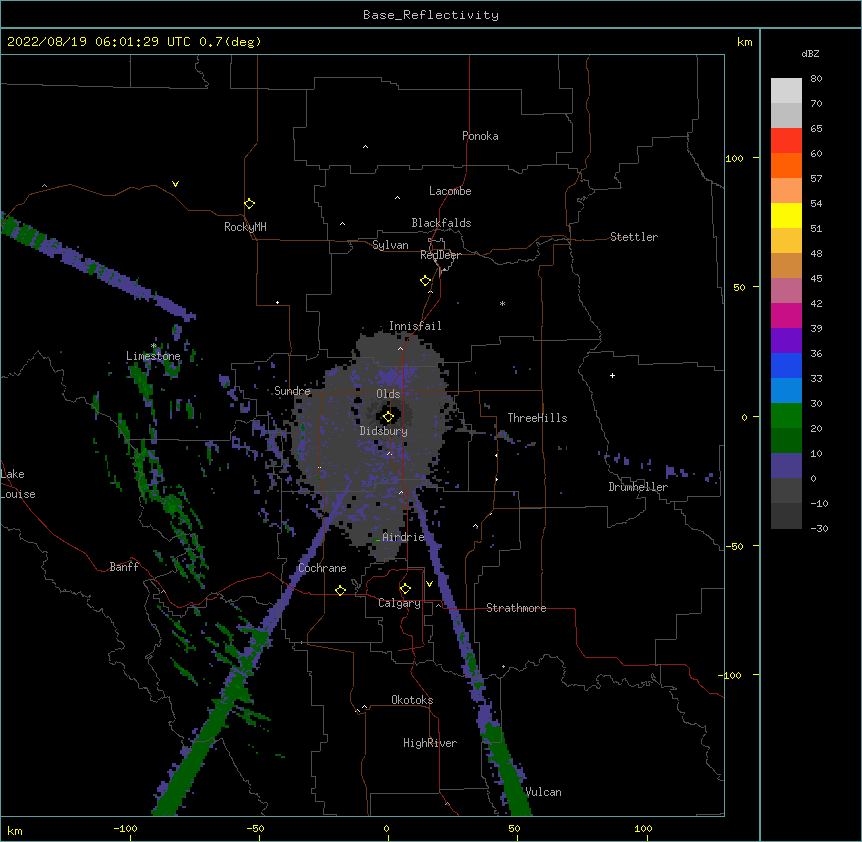Click the Olds city label
This screenshot has height=842, width=862.
click(388, 394)
